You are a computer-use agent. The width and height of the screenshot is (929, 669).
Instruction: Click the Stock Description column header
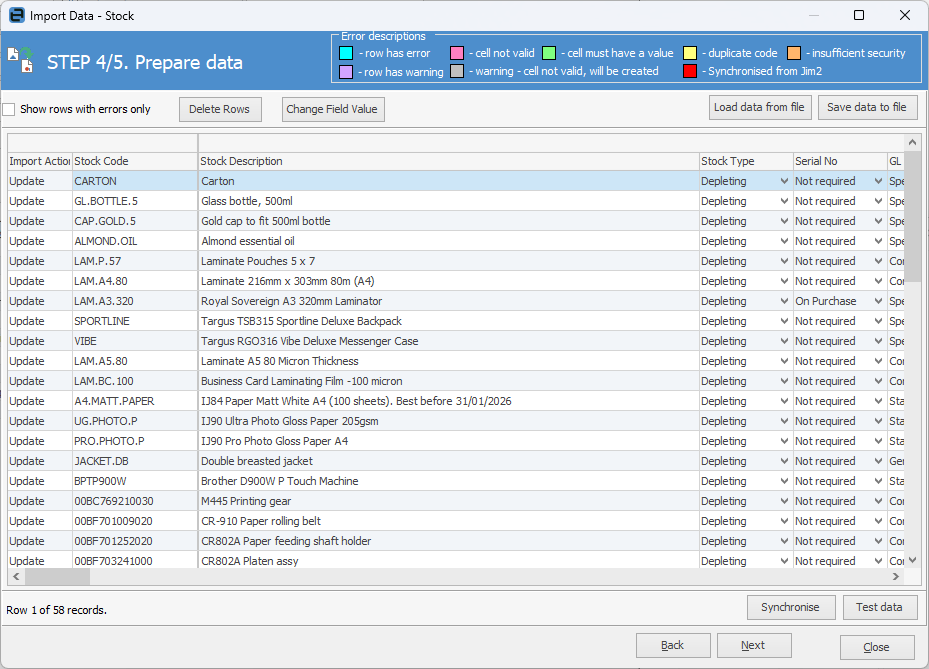coord(447,161)
